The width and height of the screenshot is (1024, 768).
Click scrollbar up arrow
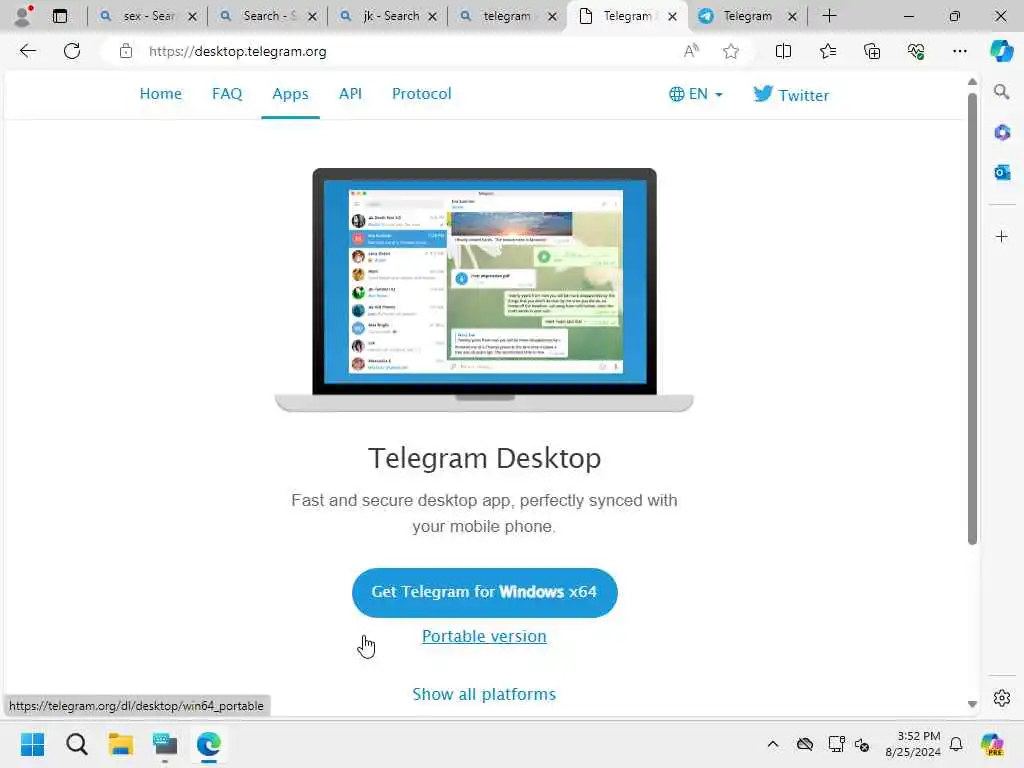tap(972, 82)
